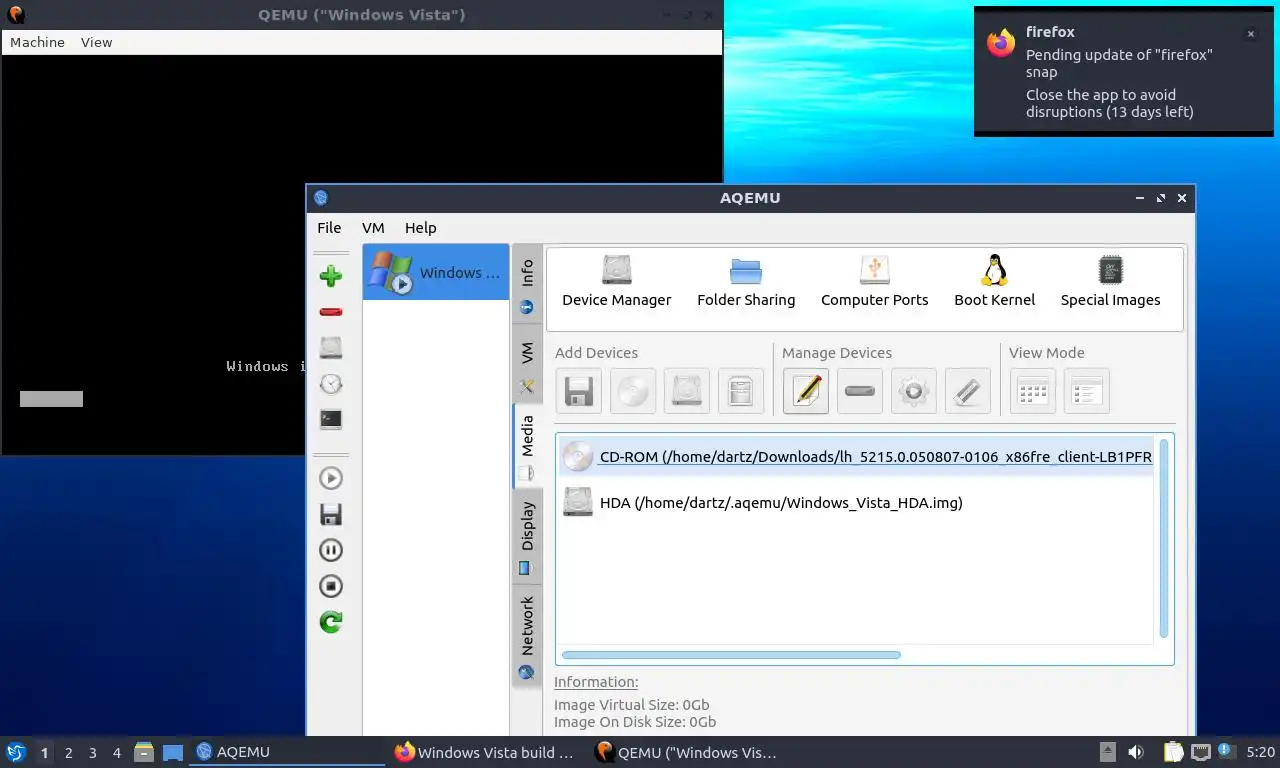This screenshot has width=1280, height=768.
Task: Add a CD-ROM device
Action: (633, 391)
